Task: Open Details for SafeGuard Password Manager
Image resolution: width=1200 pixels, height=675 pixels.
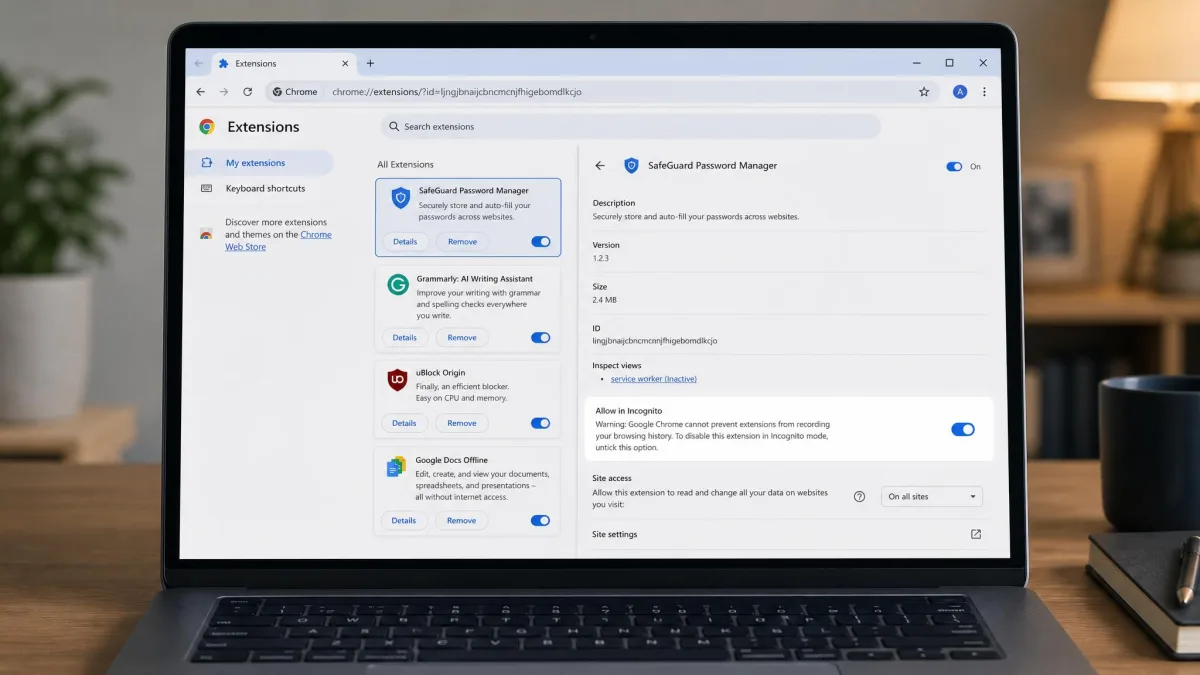Action: [x=405, y=242]
